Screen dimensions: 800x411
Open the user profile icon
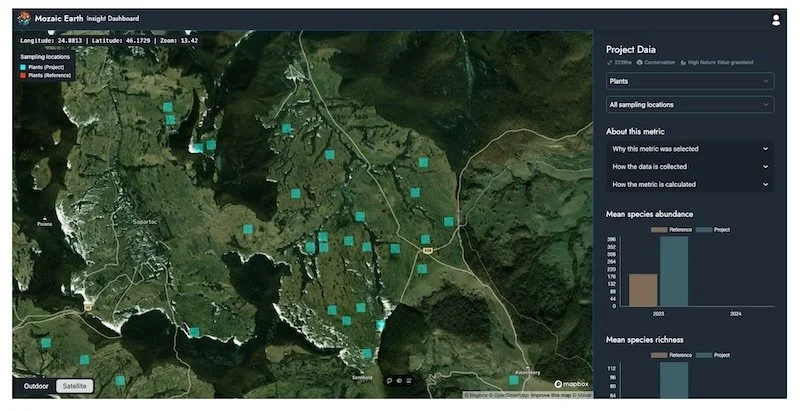(x=776, y=20)
